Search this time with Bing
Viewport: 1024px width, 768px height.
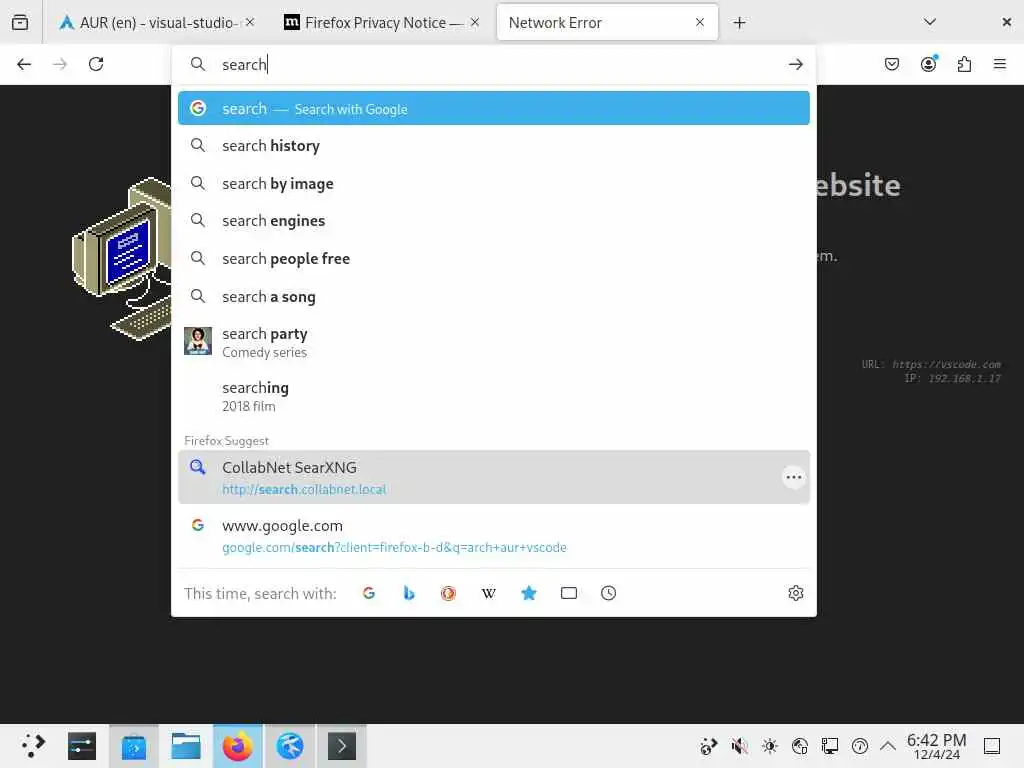(409, 593)
